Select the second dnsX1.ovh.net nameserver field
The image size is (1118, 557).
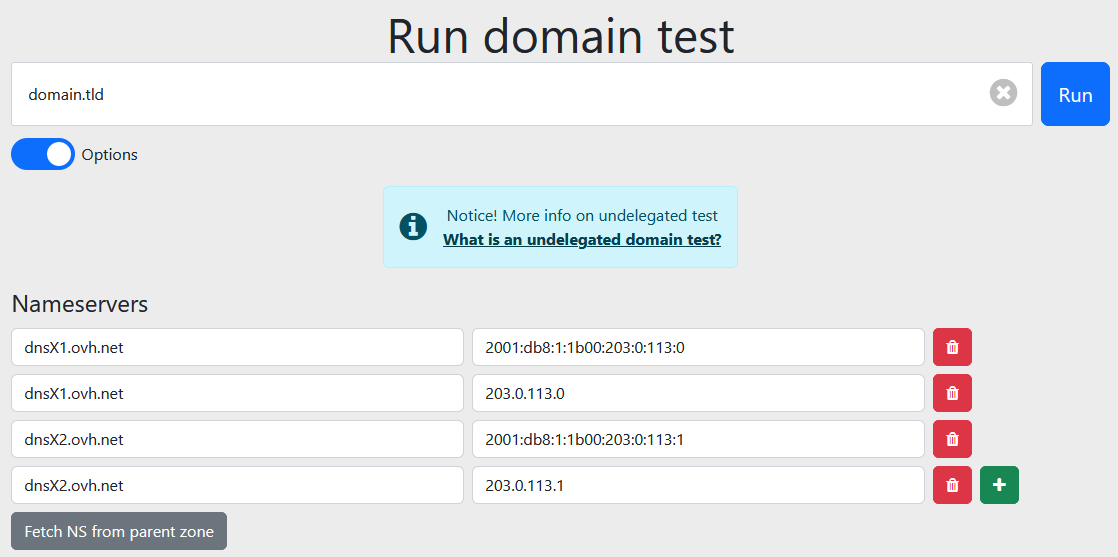237,393
